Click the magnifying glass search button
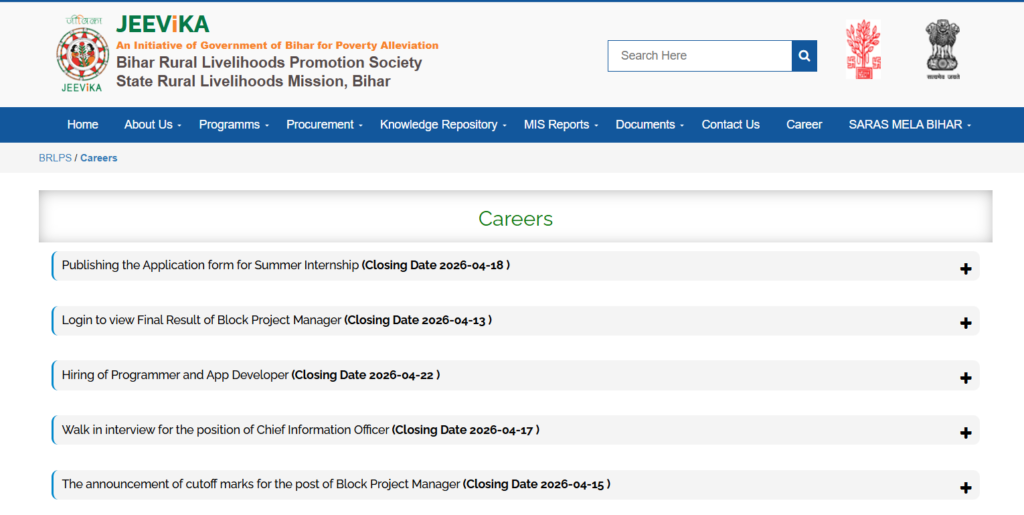 804,56
